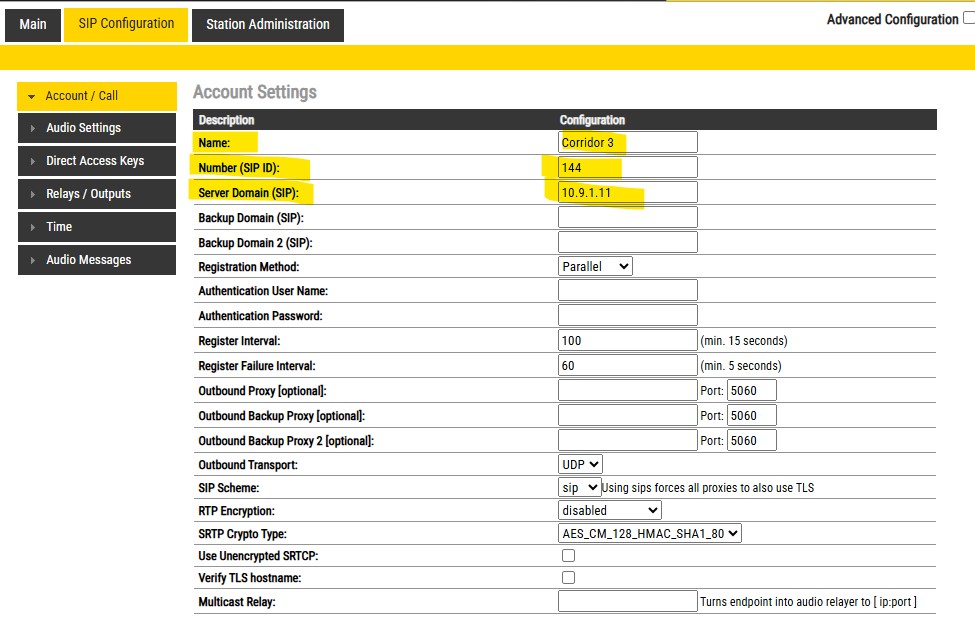Viewport: 975px width, 622px height.
Task: Enable the Advanced Configuration checkbox
Action: click(968, 19)
